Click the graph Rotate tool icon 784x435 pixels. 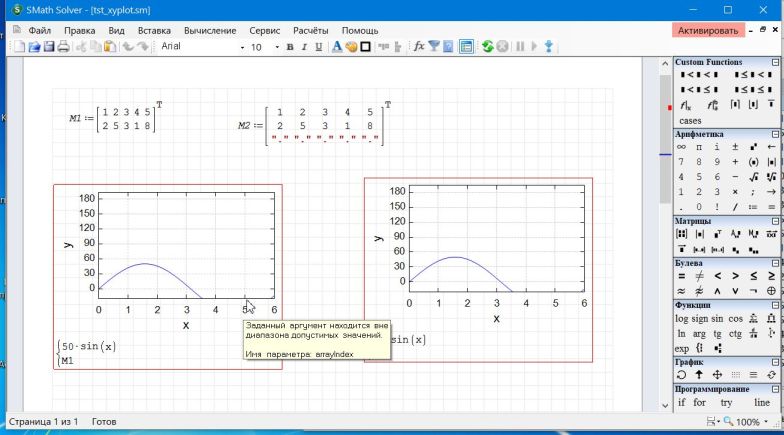click(682, 373)
